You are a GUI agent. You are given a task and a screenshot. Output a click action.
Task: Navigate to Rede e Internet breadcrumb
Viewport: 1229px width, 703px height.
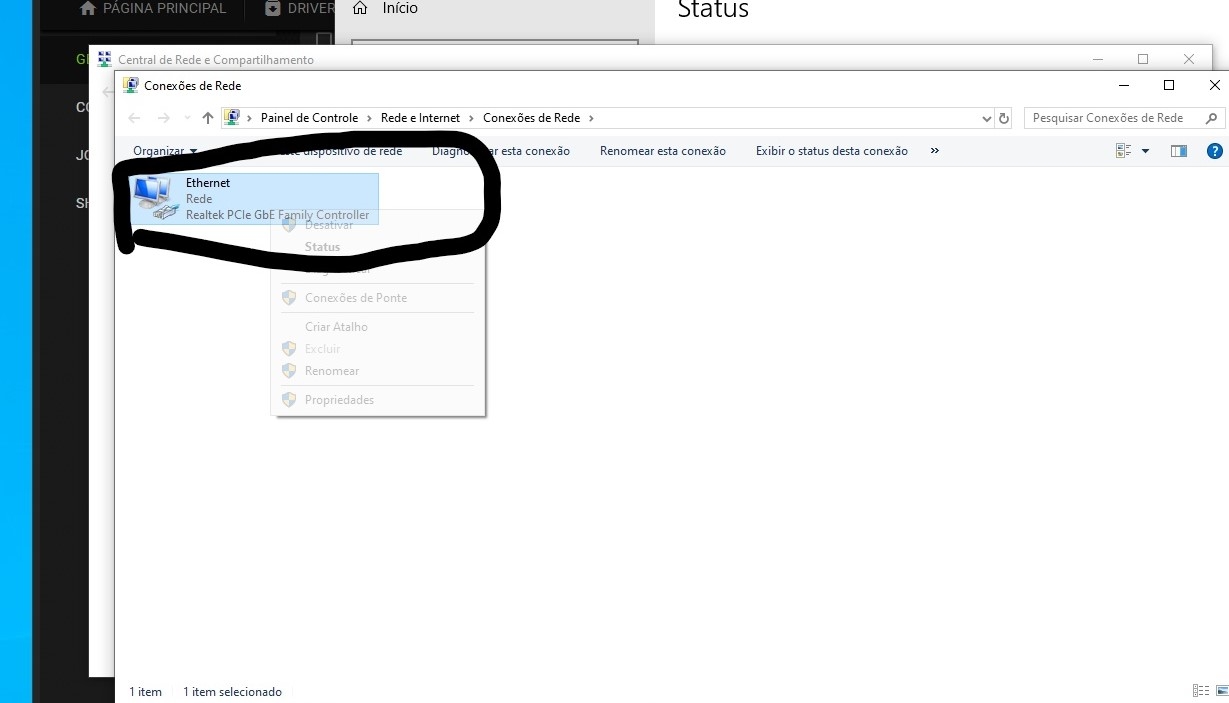point(420,118)
